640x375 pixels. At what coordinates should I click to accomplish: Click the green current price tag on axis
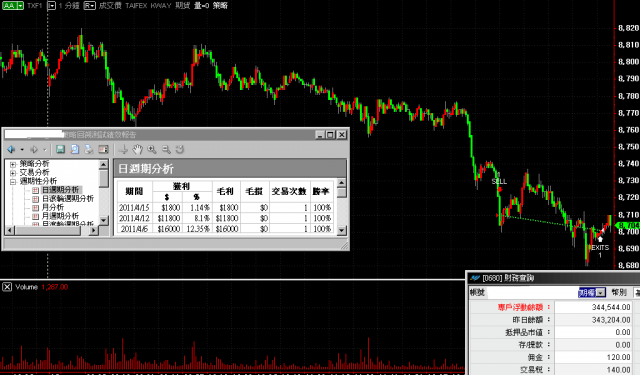628,225
